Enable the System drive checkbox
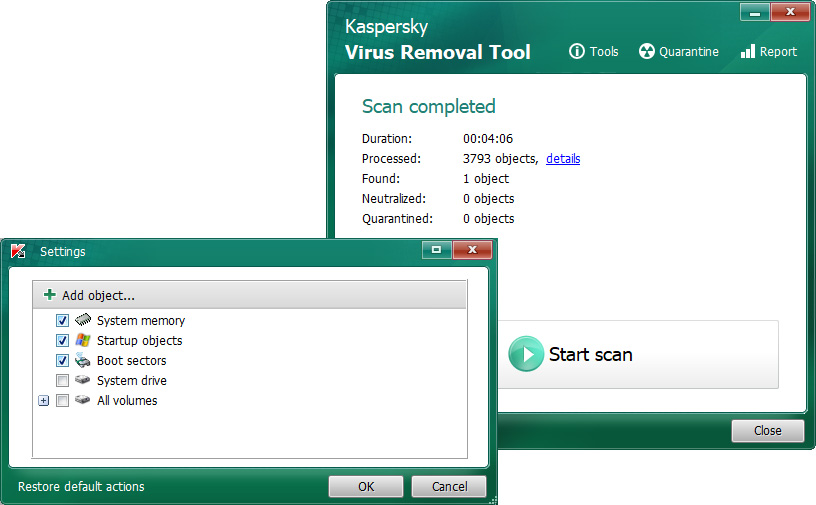 62,381
